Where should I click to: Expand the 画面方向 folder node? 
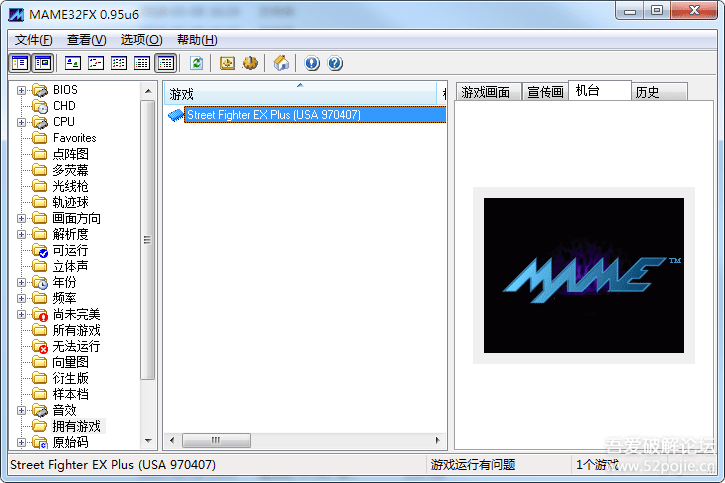click(x=21, y=218)
